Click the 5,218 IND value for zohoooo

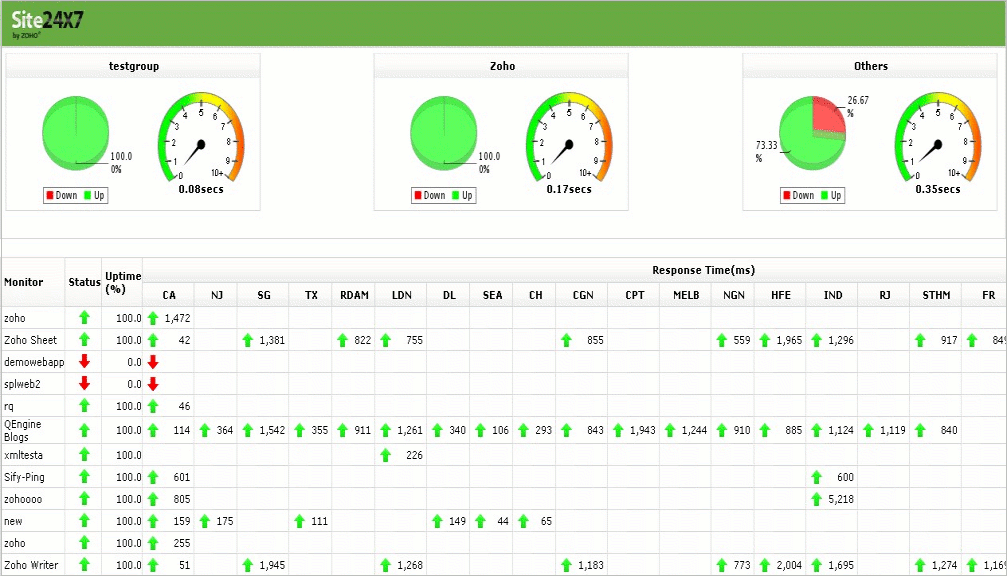click(841, 499)
